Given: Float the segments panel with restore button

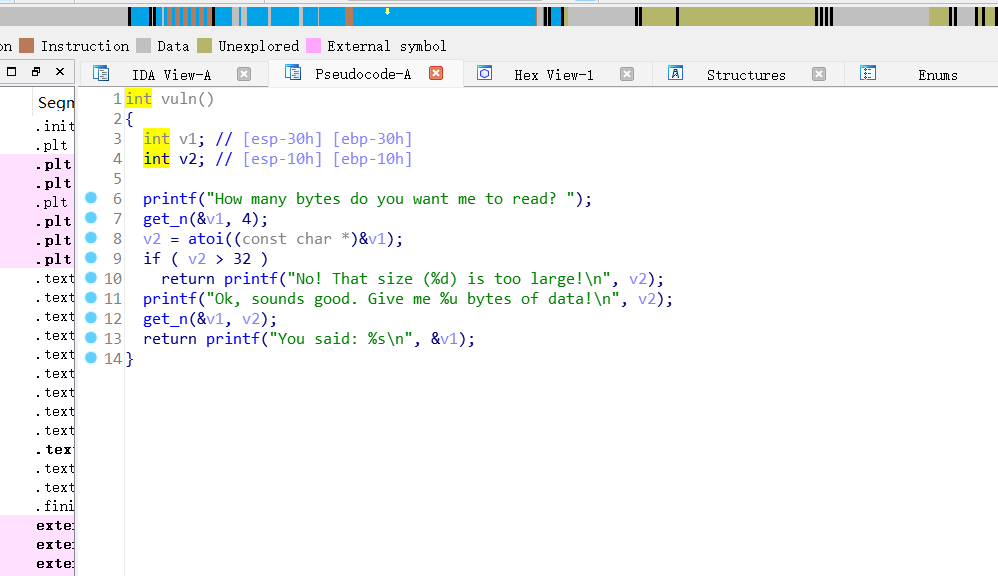Looking at the screenshot, I should pyautogui.click(x=36, y=71).
